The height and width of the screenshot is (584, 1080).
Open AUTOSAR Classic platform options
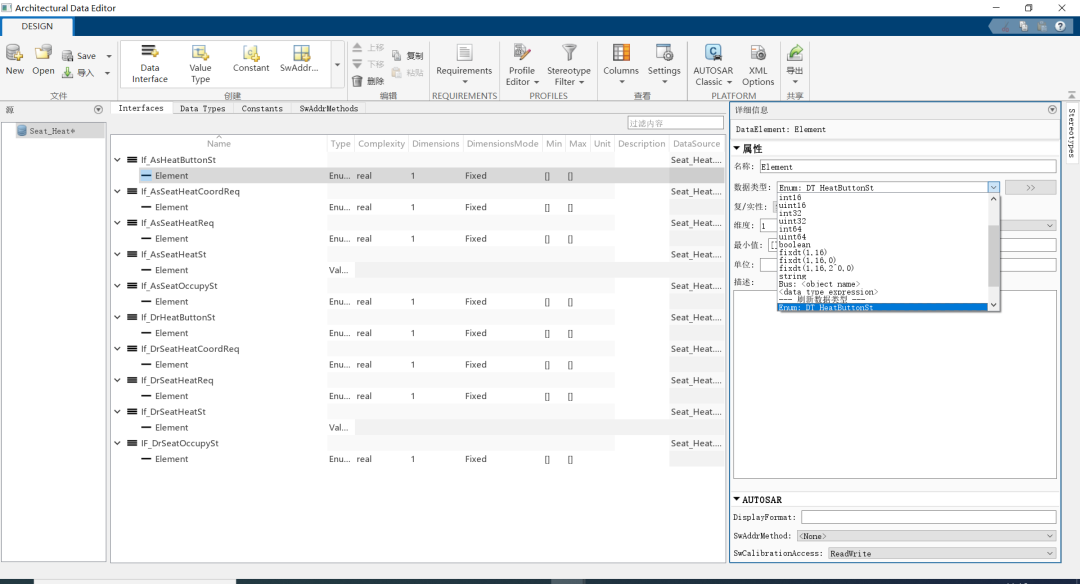click(713, 64)
